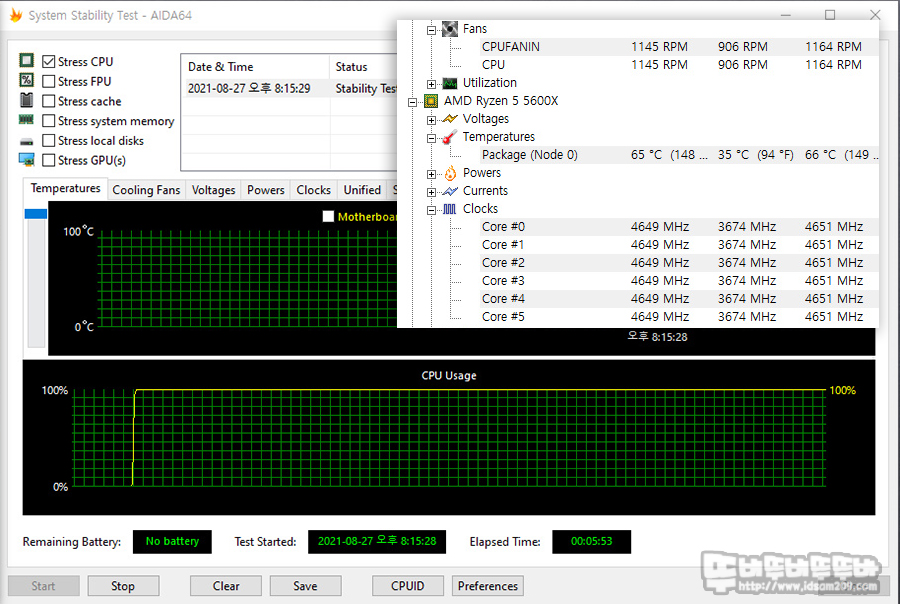Collapse the AMD Ryzen 5 5600X node
Image resolution: width=900 pixels, height=604 pixels.
coord(413,103)
